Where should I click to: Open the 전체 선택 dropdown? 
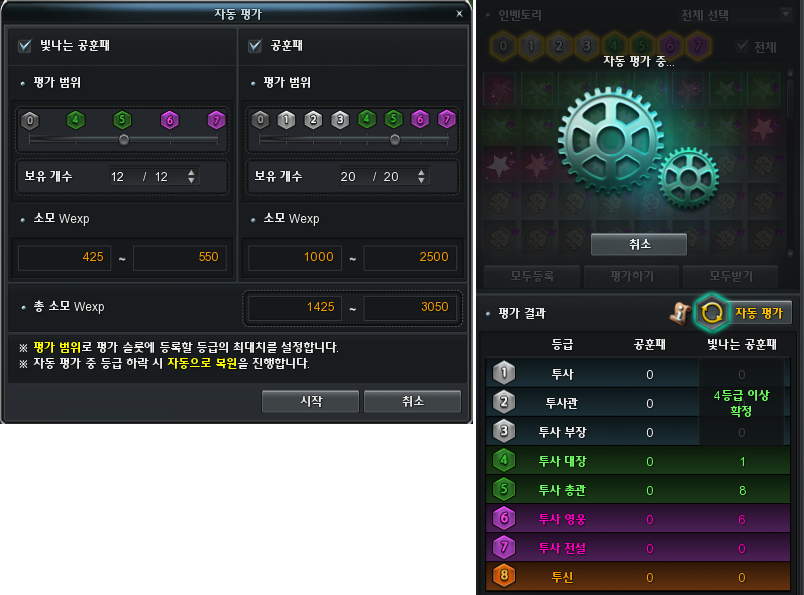click(734, 15)
